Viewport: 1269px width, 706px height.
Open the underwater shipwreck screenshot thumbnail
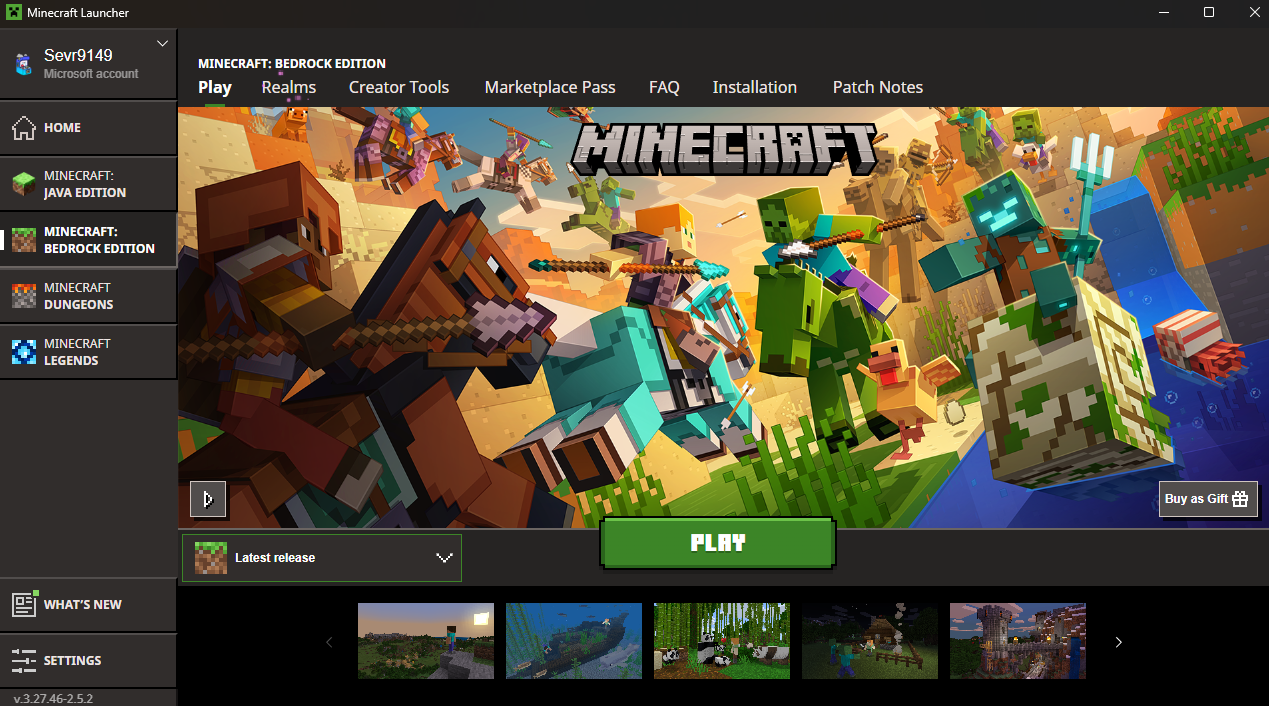(x=574, y=641)
